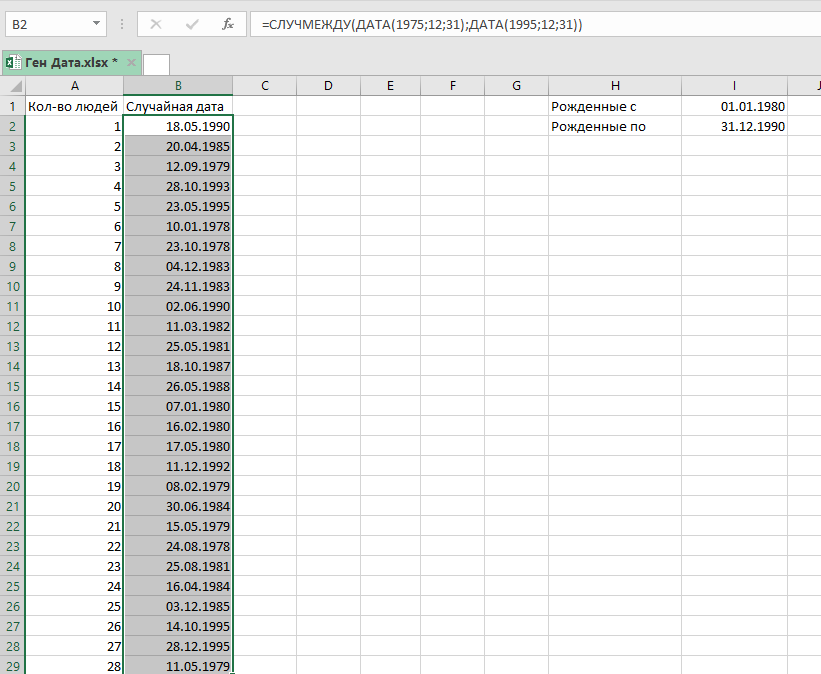The height and width of the screenshot is (674, 821).
Task: Select column H header
Action: pyautogui.click(x=615, y=86)
